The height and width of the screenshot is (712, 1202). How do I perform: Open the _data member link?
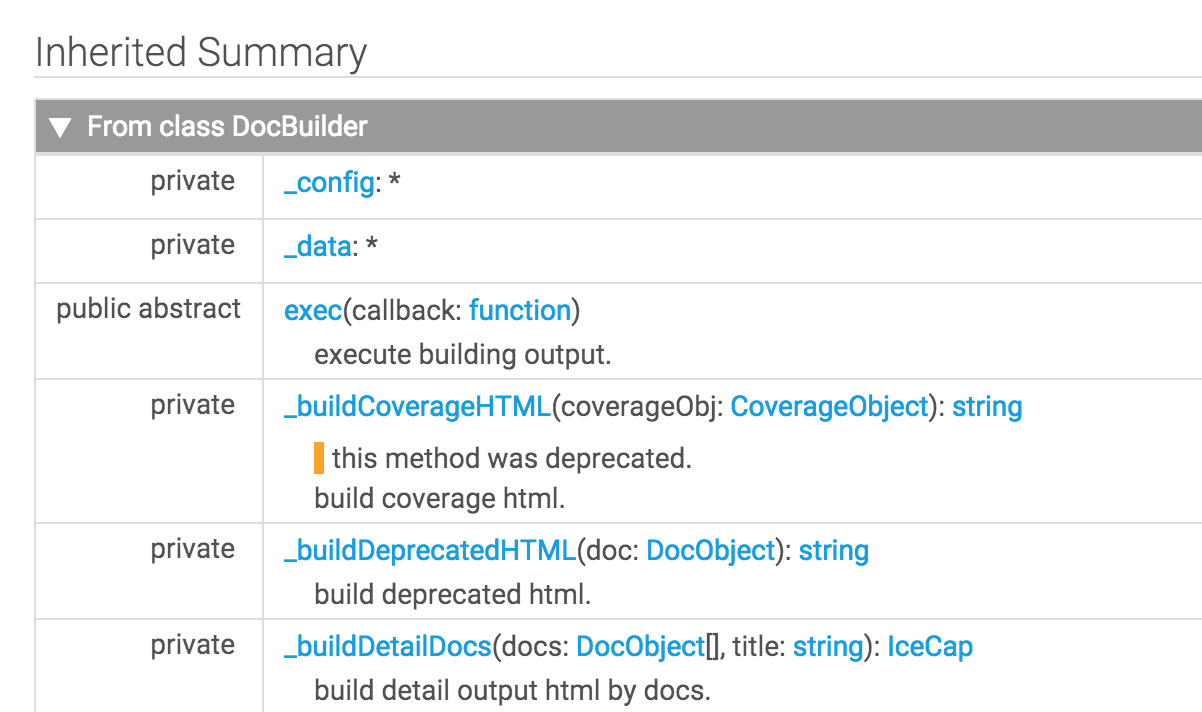317,247
